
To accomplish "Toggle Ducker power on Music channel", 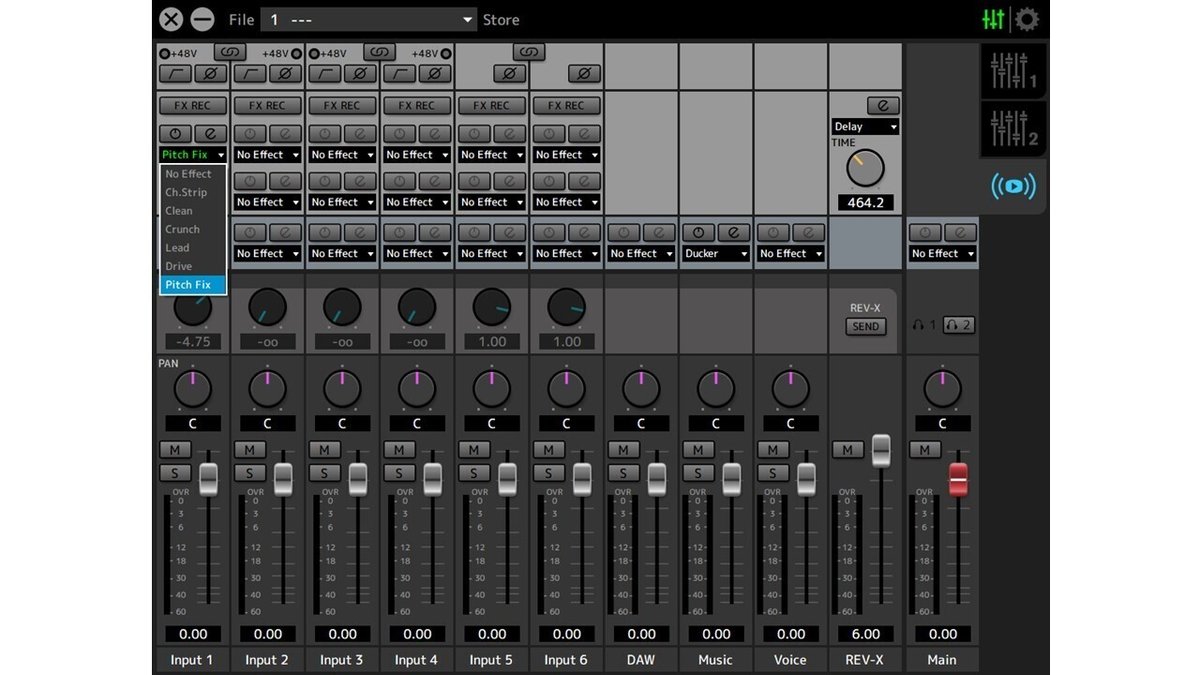I will [x=699, y=232].
